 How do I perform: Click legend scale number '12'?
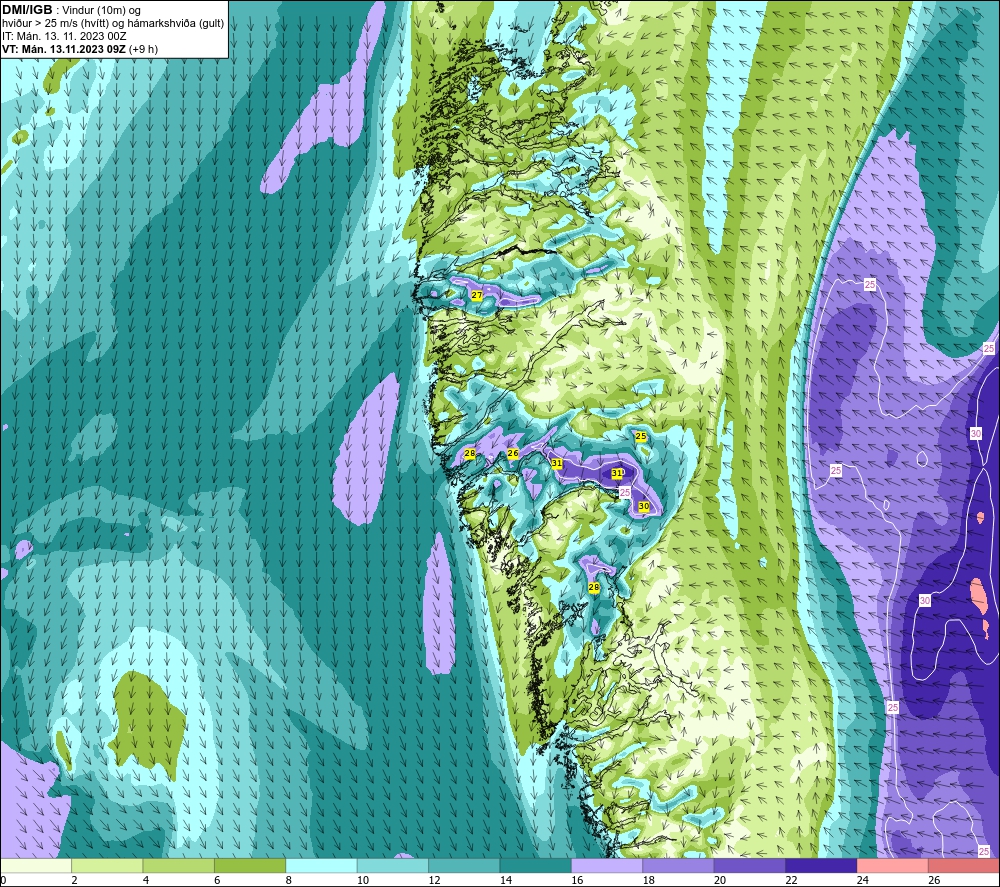pyautogui.click(x=434, y=880)
